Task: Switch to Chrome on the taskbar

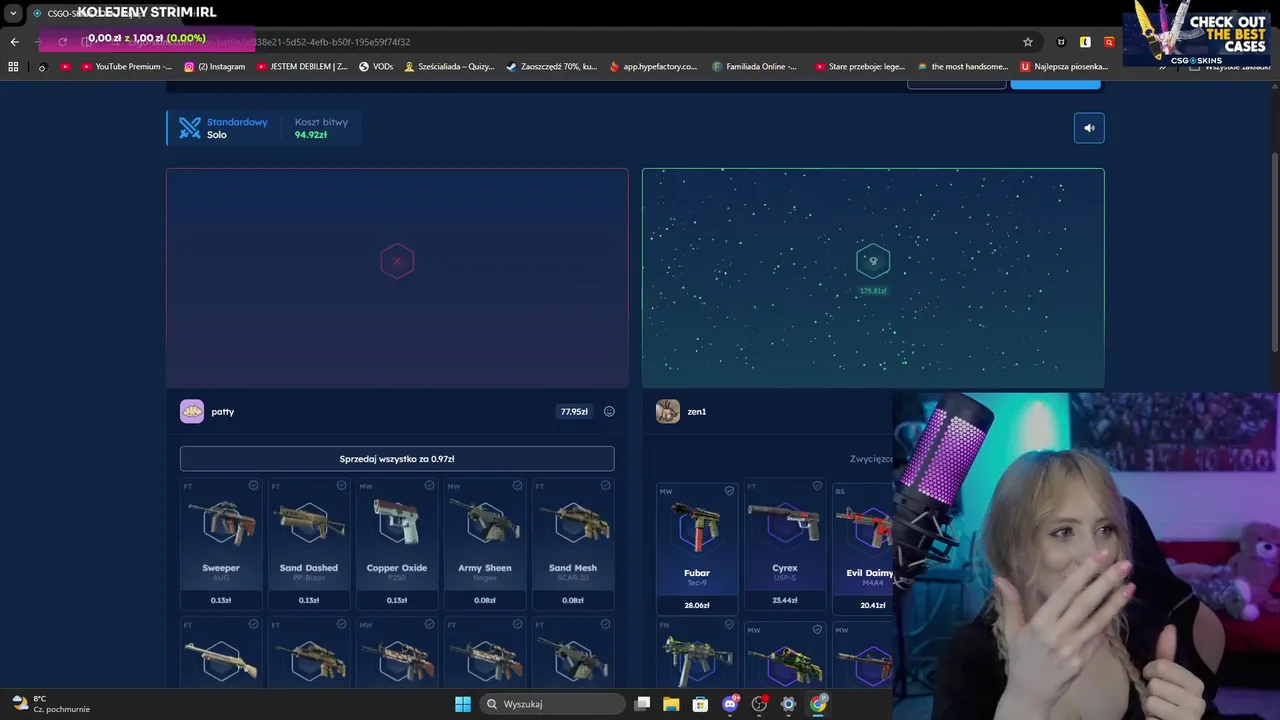Action: (818, 704)
